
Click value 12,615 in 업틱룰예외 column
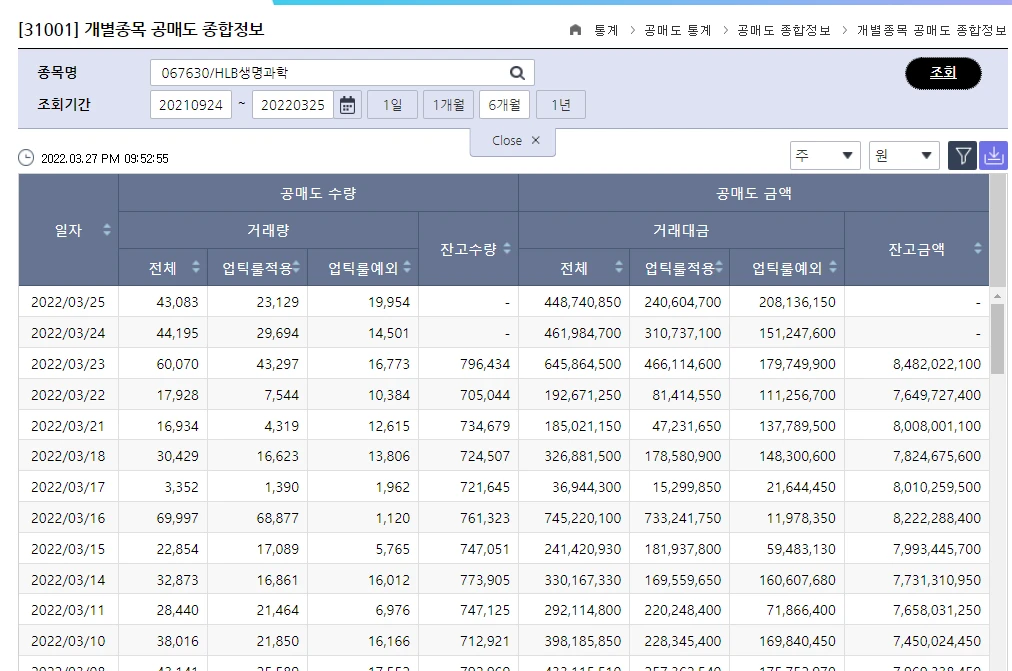click(389, 426)
